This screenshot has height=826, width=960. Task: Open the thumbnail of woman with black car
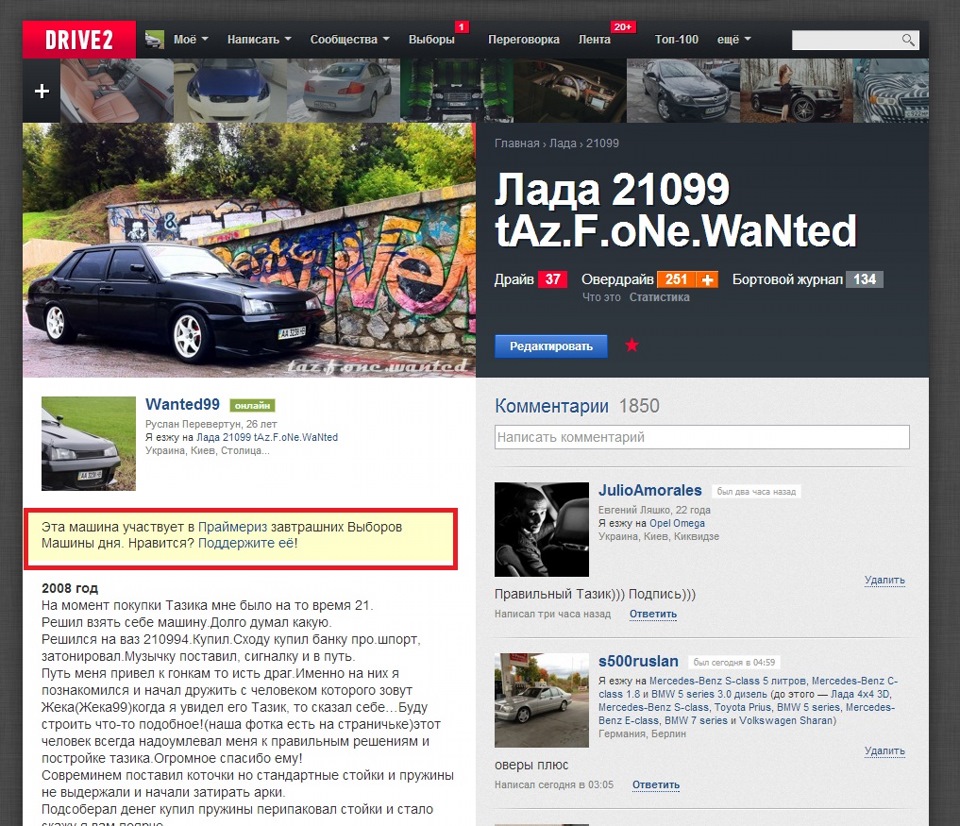pyautogui.click(x=797, y=91)
